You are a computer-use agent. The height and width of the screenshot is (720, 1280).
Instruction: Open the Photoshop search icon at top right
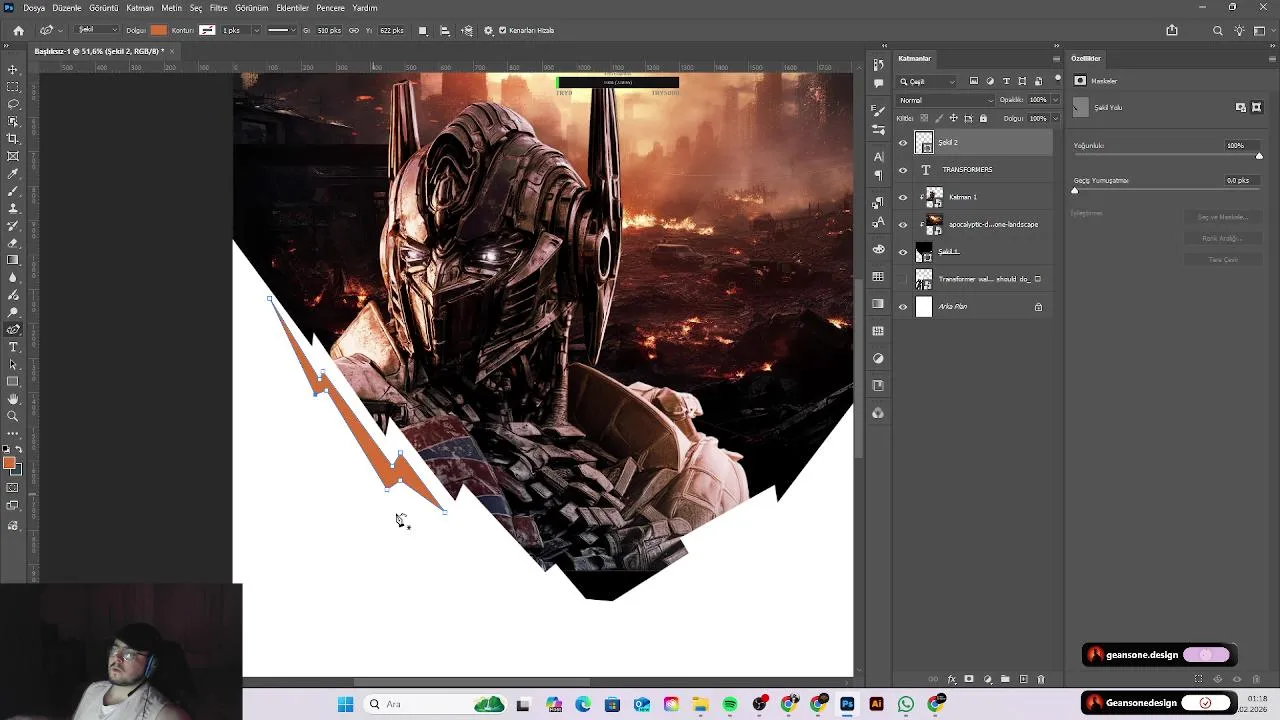click(x=1217, y=31)
